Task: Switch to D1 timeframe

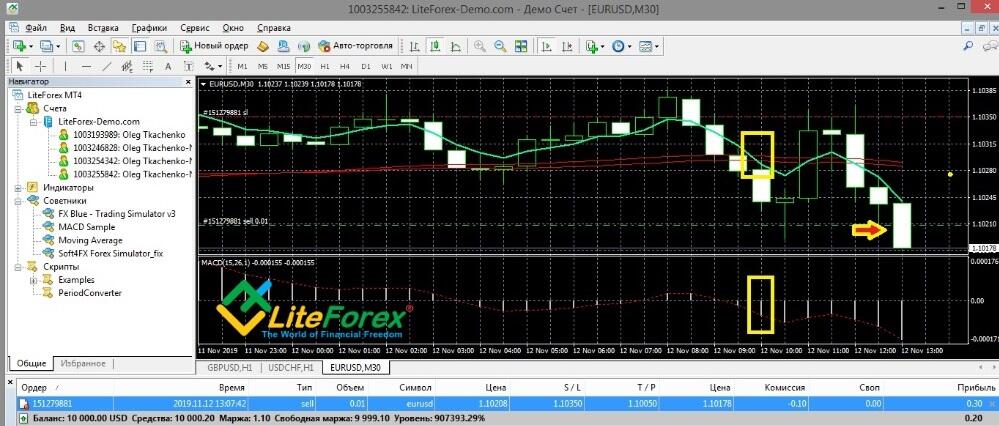Action: tap(366, 66)
